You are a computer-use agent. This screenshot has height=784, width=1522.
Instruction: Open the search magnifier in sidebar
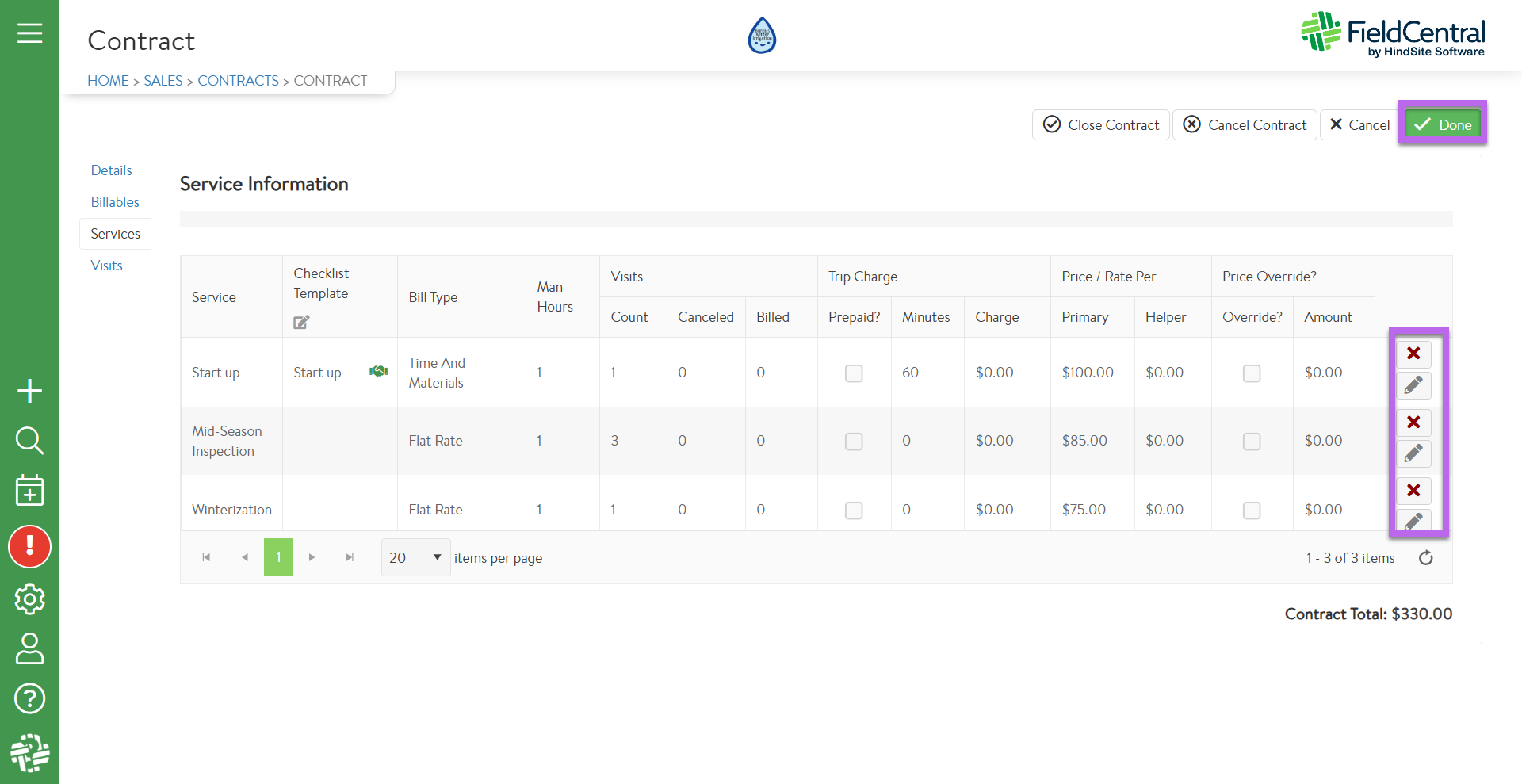click(x=29, y=440)
